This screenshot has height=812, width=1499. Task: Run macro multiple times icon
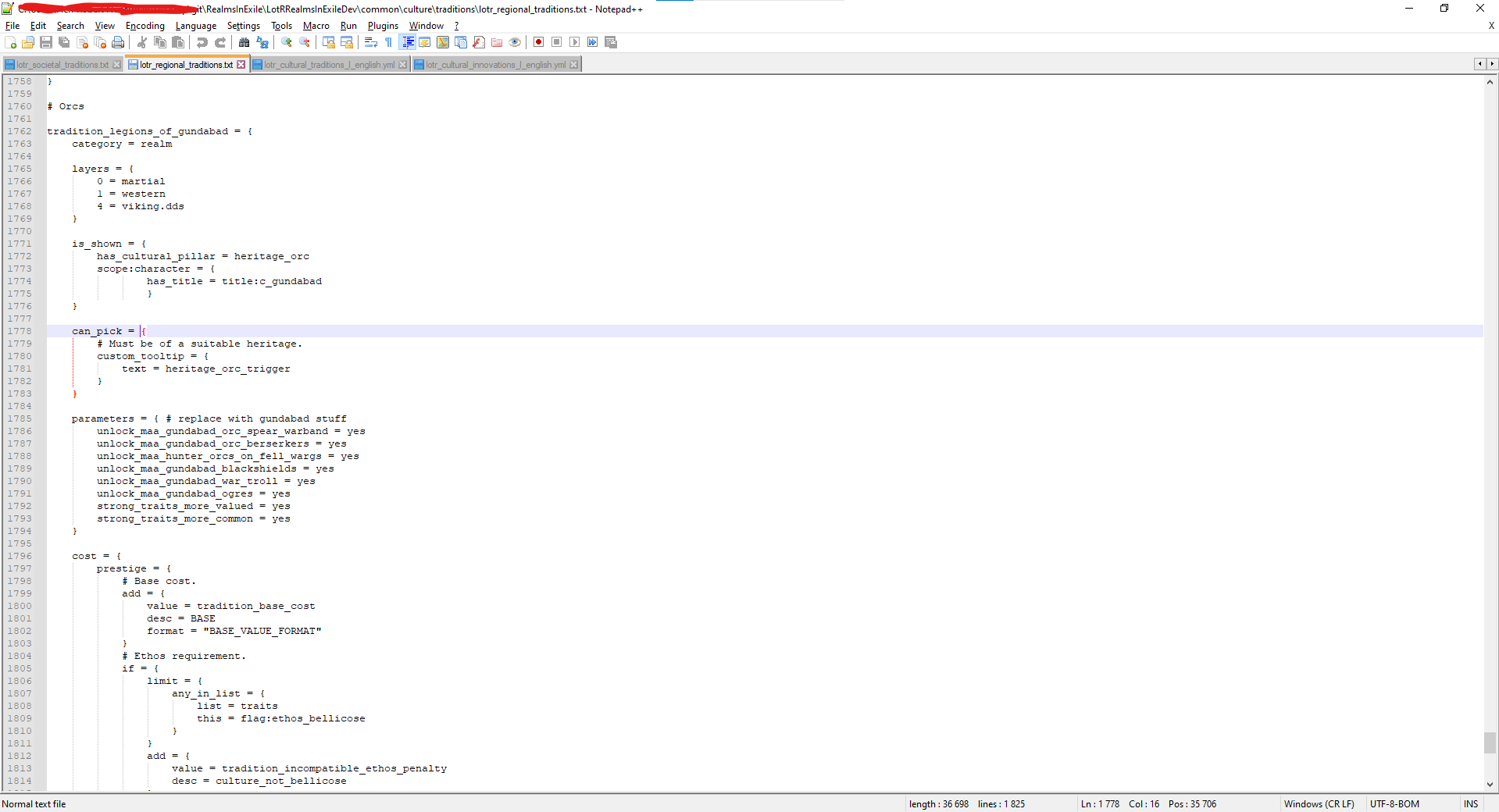pyautogui.click(x=592, y=42)
